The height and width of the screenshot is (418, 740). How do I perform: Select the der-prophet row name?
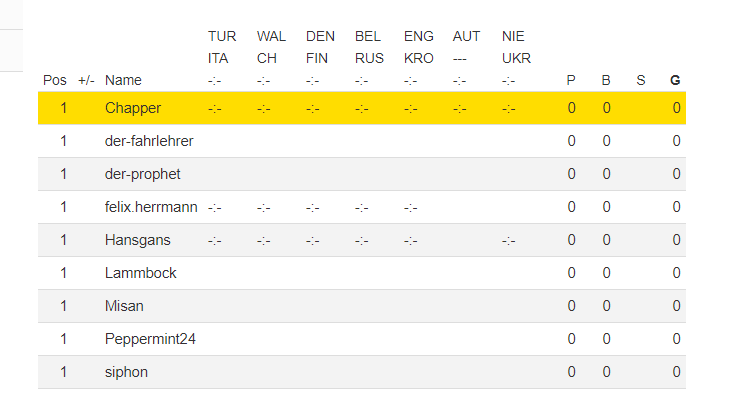point(143,174)
